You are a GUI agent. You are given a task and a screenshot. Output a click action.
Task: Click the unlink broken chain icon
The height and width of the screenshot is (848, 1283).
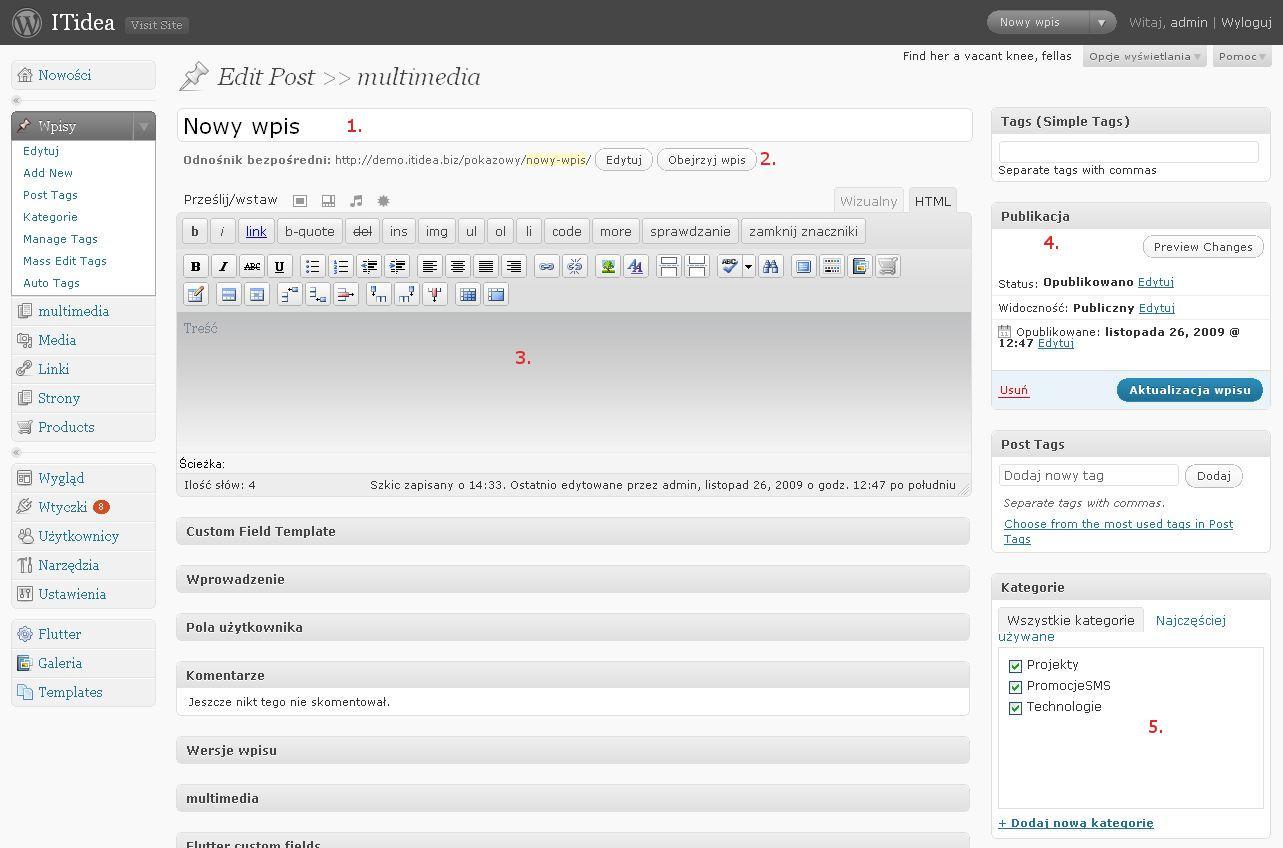574,266
